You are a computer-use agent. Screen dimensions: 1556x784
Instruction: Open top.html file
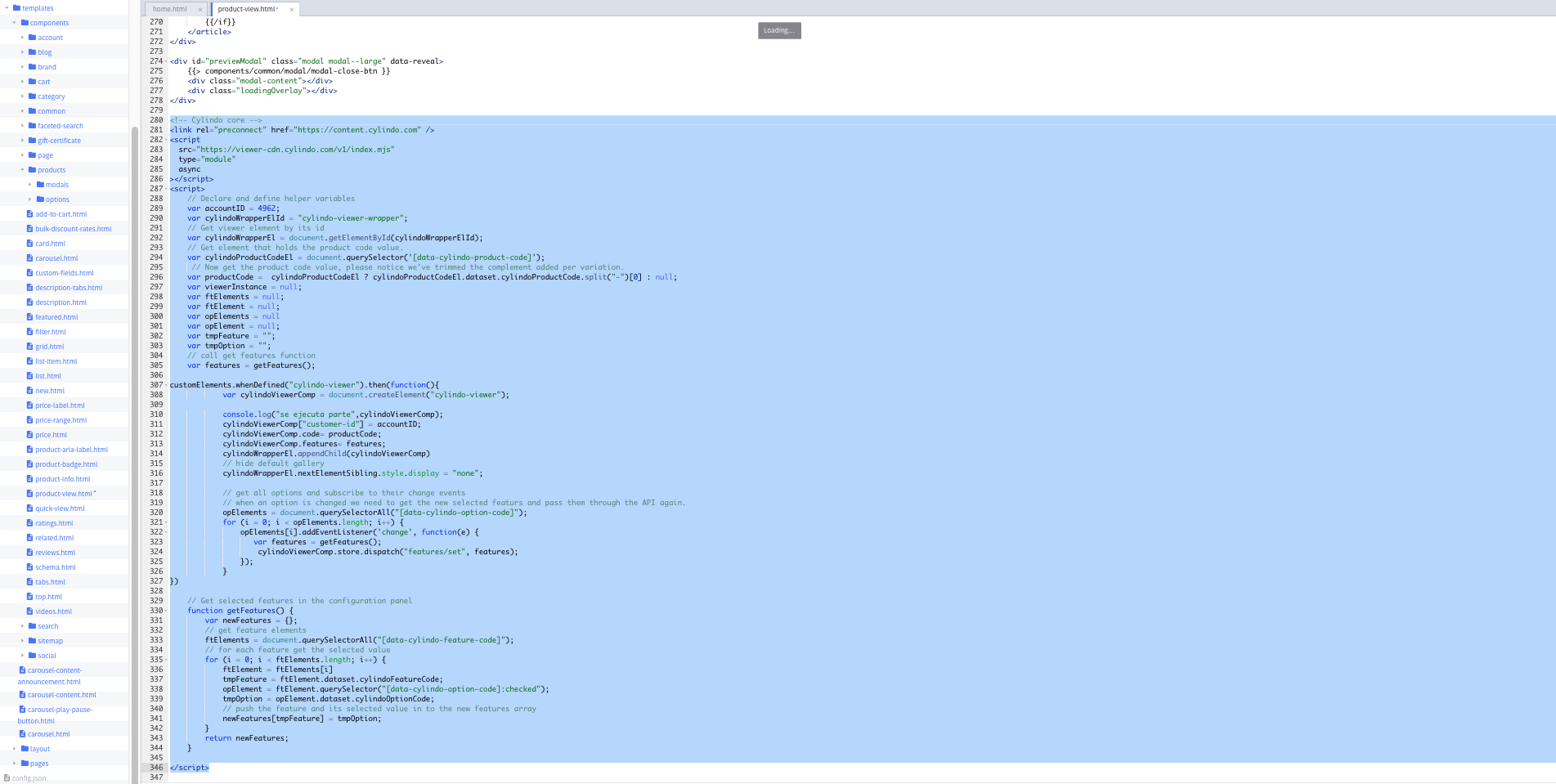[48, 597]
